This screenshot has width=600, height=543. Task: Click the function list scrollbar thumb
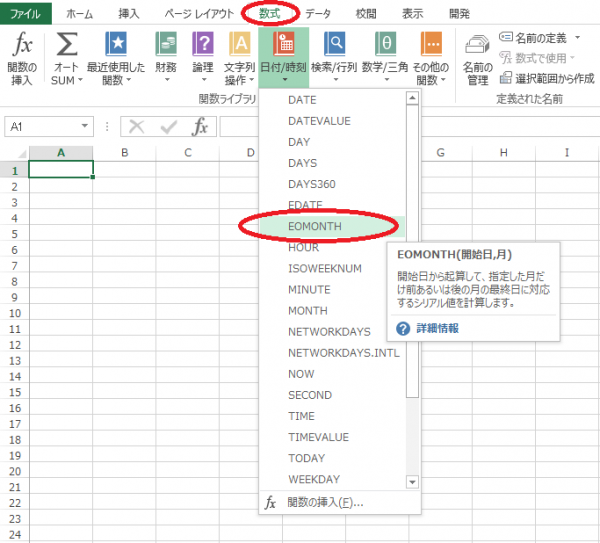click(x=412, y=251)
